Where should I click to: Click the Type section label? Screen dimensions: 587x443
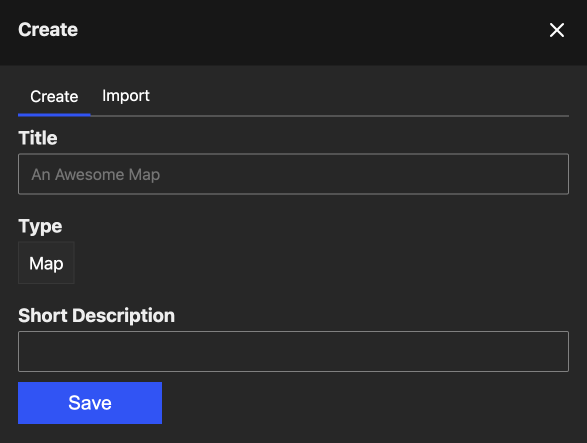pyautogui.click(x=40, y=227)
